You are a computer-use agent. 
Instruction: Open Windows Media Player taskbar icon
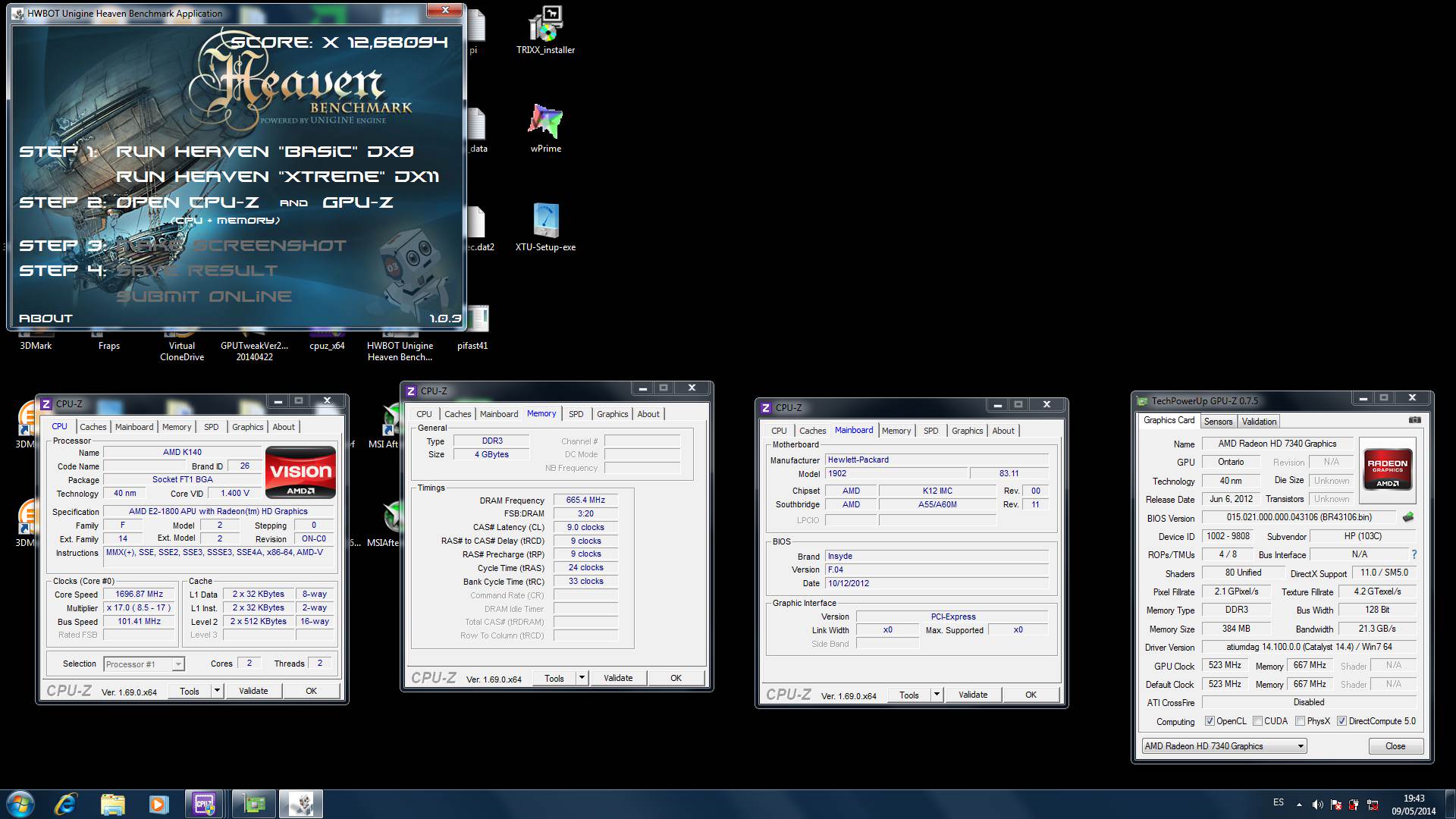pos(158,804)
